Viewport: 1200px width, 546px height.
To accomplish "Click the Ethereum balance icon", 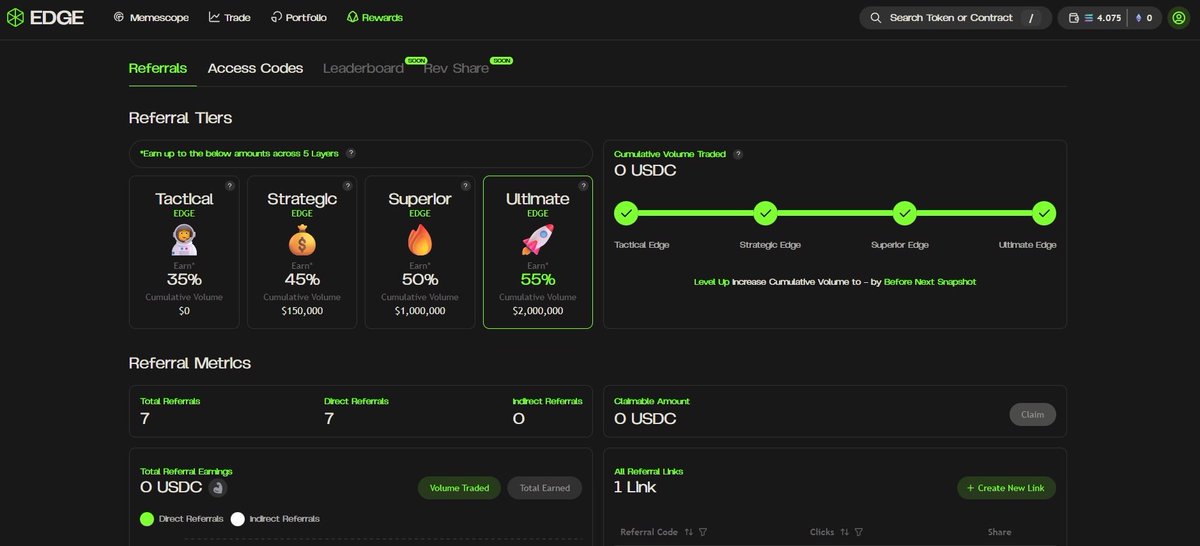I will 1137,18.
